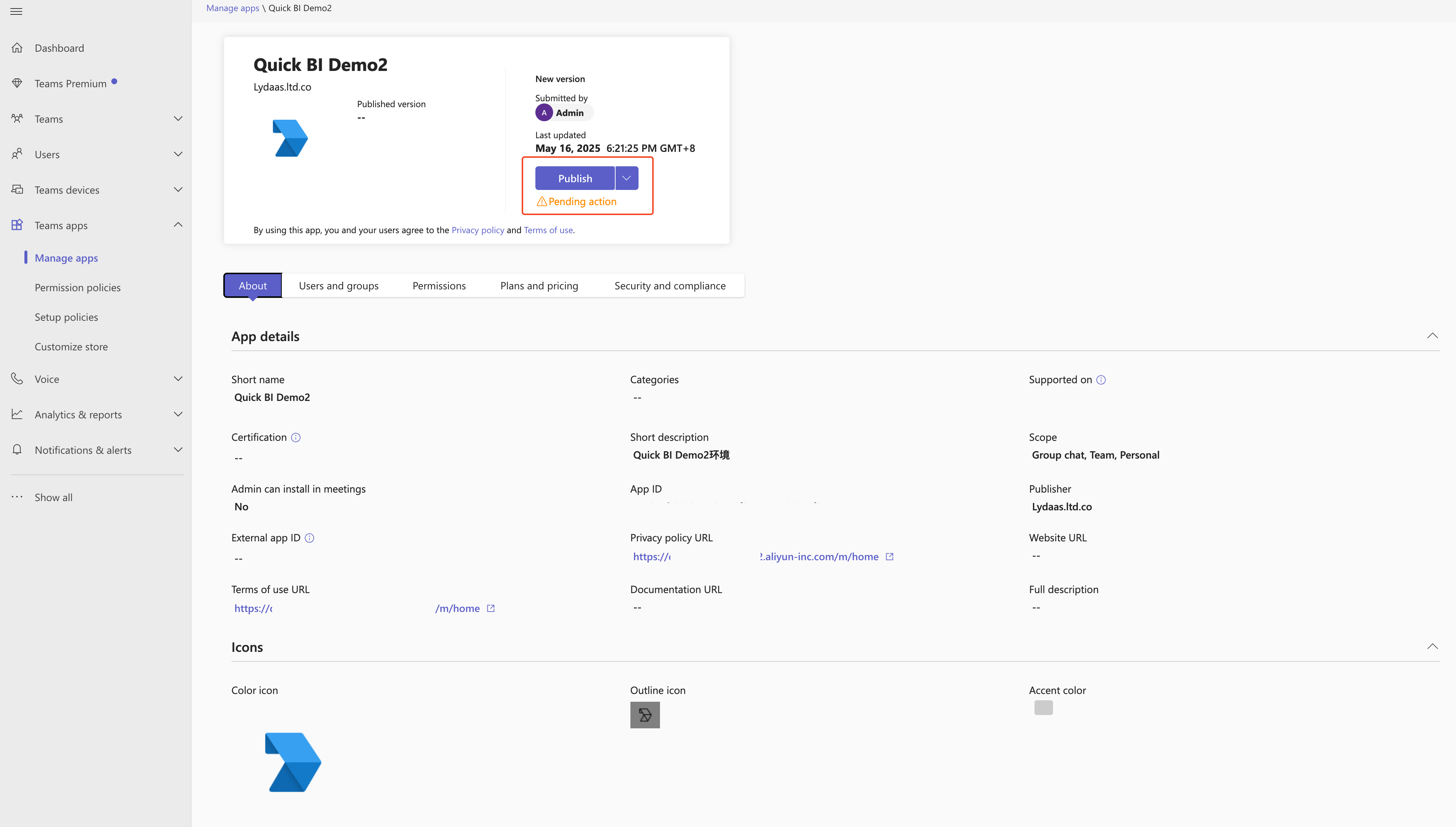Image resolution: width=1456 pixels, height=827 pixels.
Task: Click the Group chat, Team, Personal scope value
Action: click(1096, 455)
